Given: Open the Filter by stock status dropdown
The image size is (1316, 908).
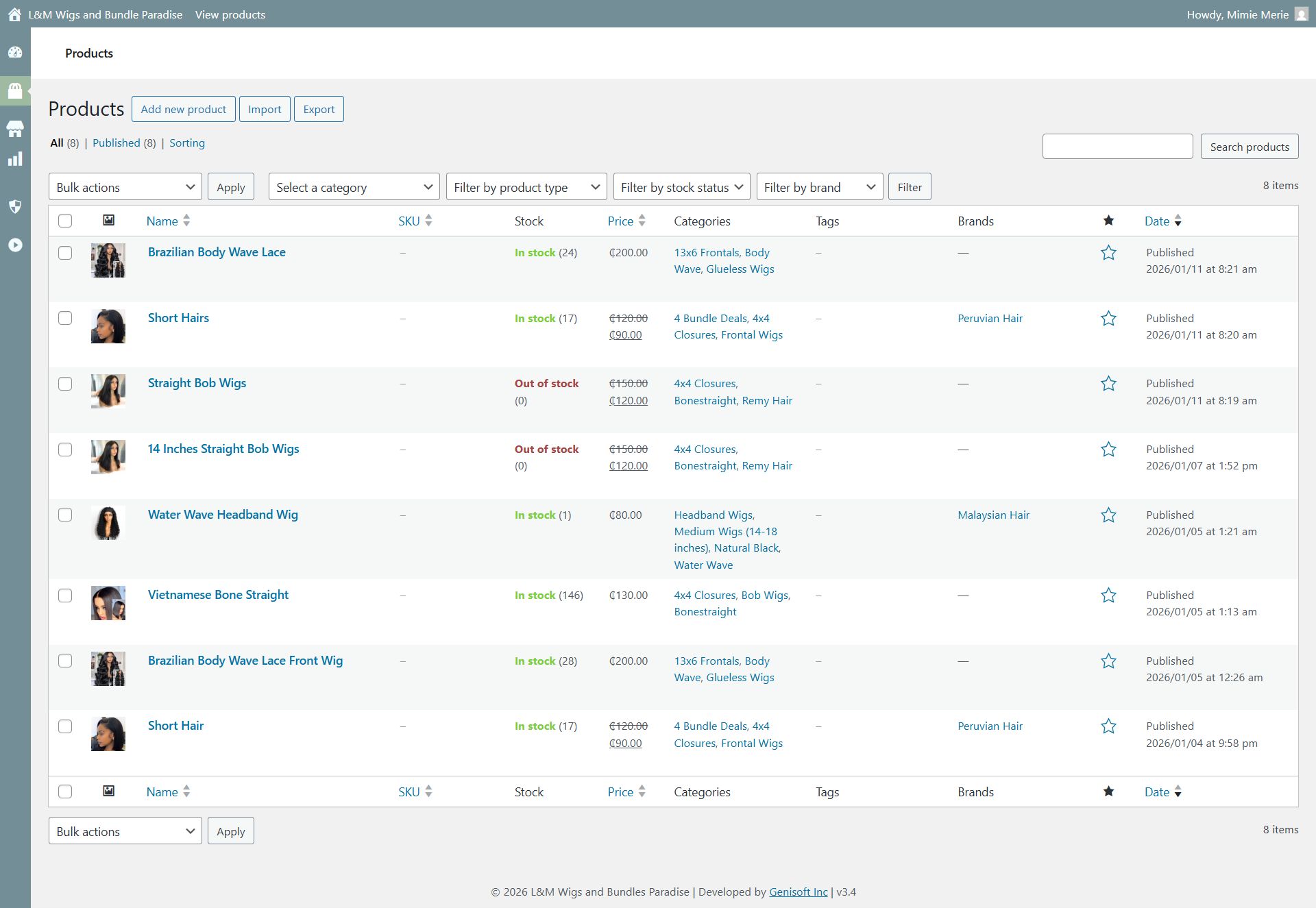Looking at the screenshot, I should pyautogui.click(x=681, y=187).
